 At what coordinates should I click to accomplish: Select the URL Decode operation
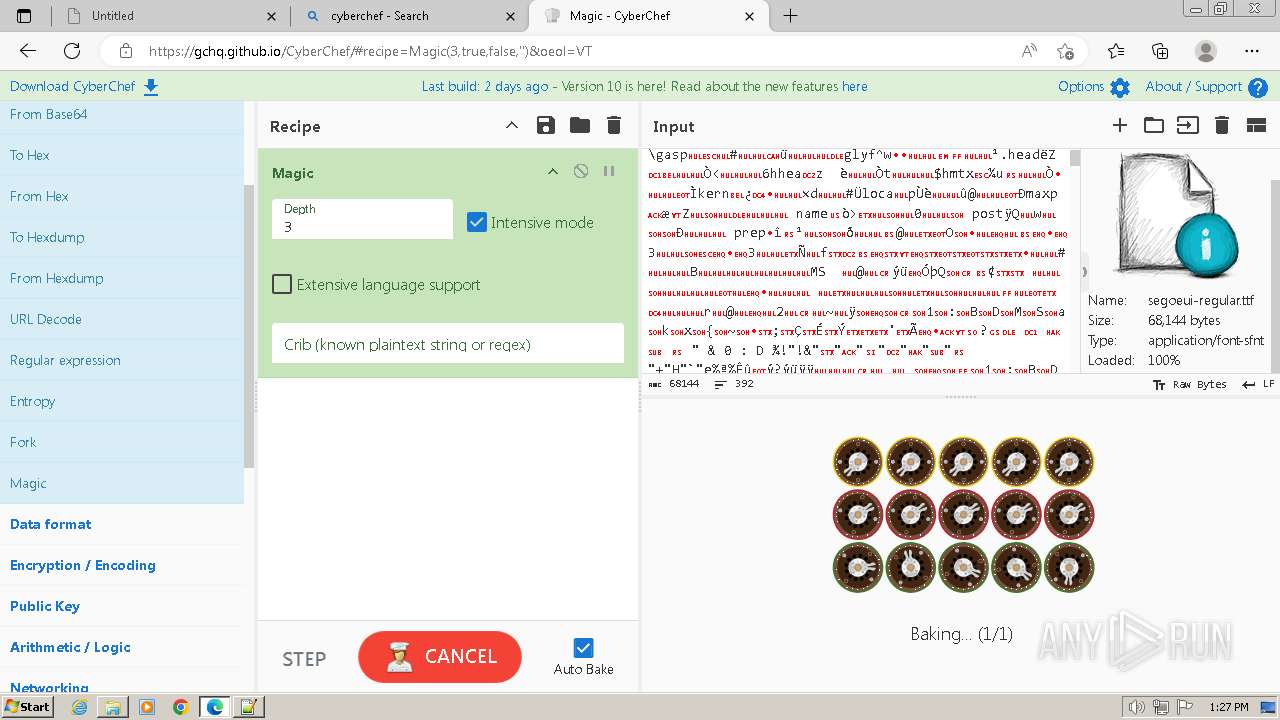point(122,319)
